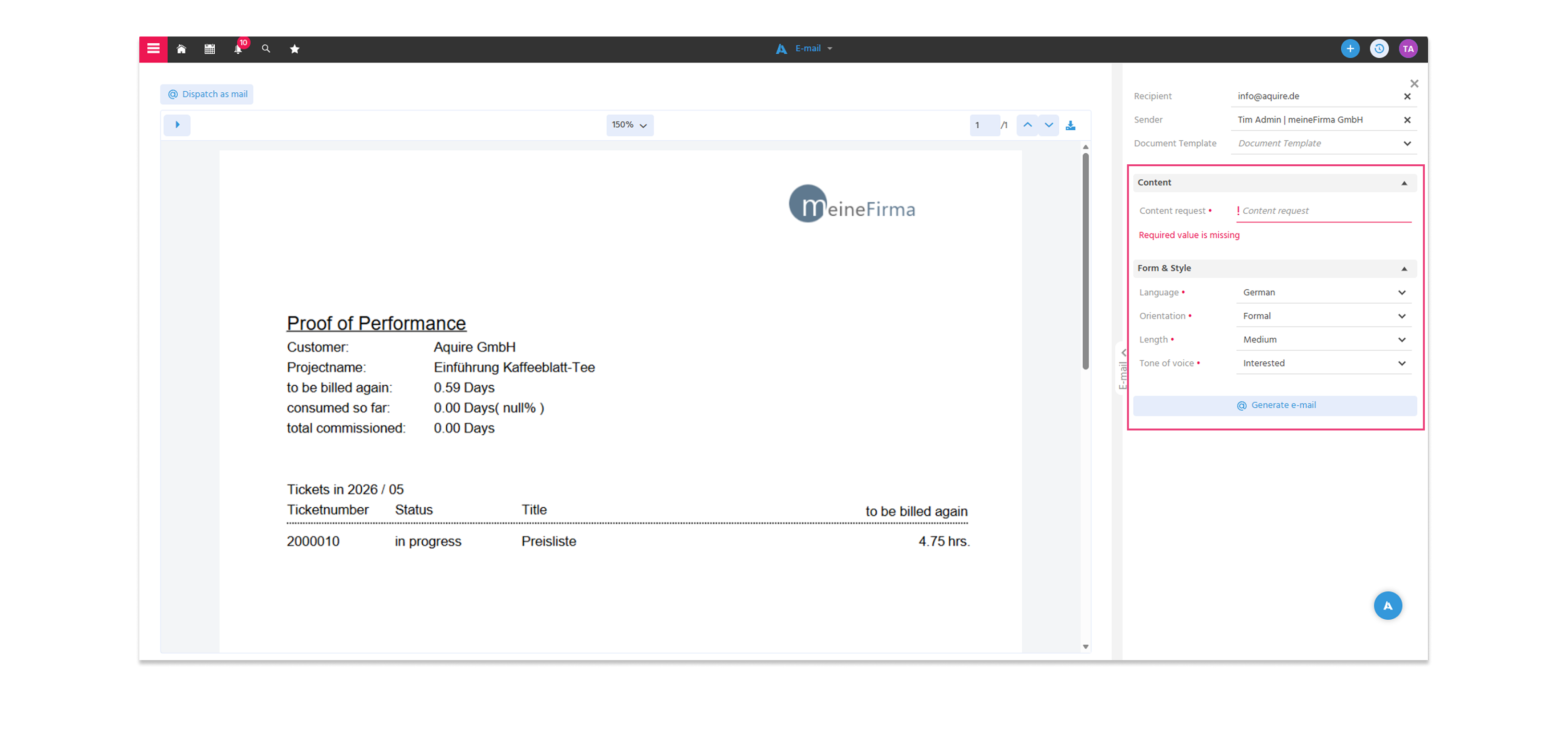This screenshot has width=1568, height=736.
Task: Open the TA user avatar menu
Action: coord(1408,49)
